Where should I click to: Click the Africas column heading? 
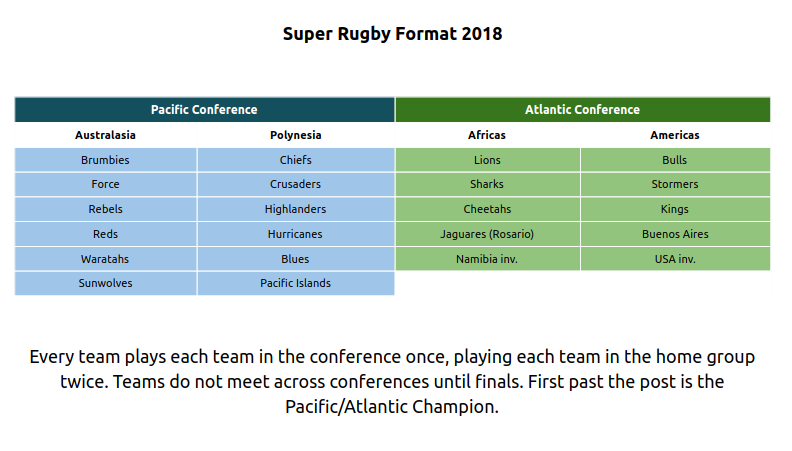tap(487, 135)
